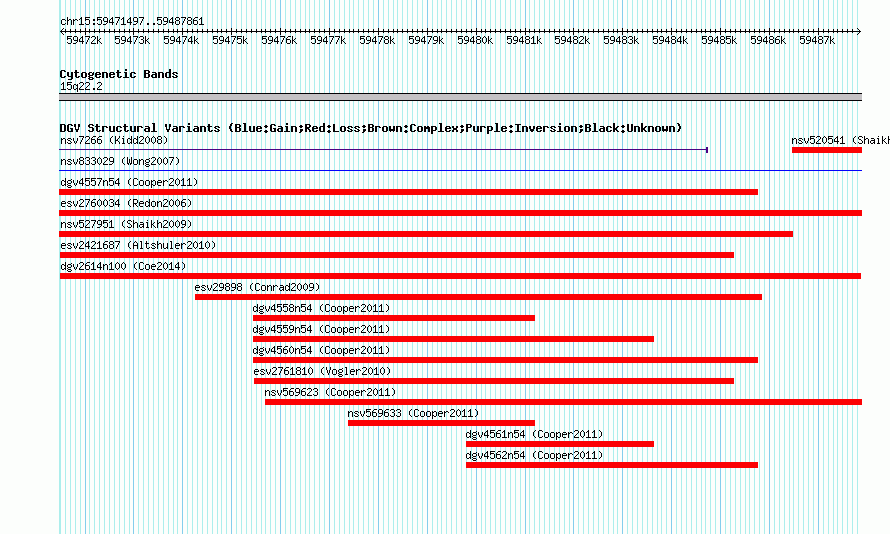Click the esv2760034 (Redon2006) label
890x534 pixels.
coord(126,203)
